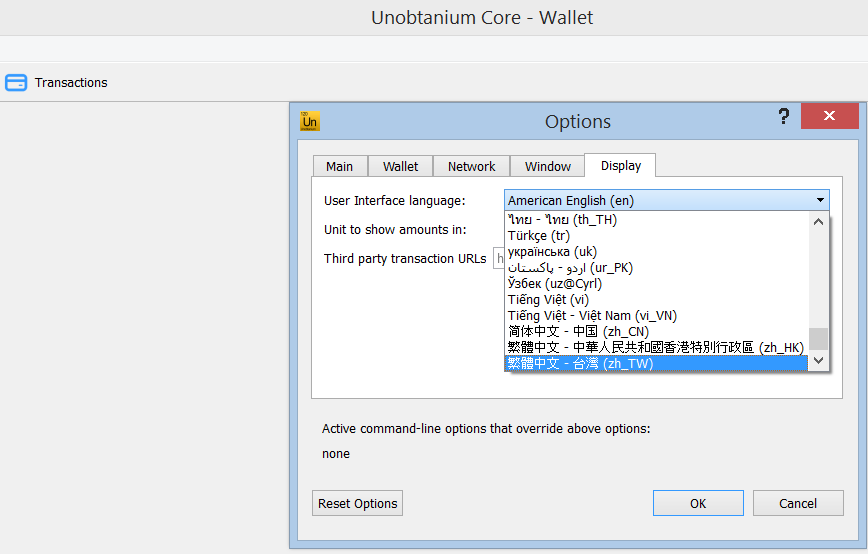
Task: Click the Unobtanium logo in Options title bar
Action: click(310, 121)
